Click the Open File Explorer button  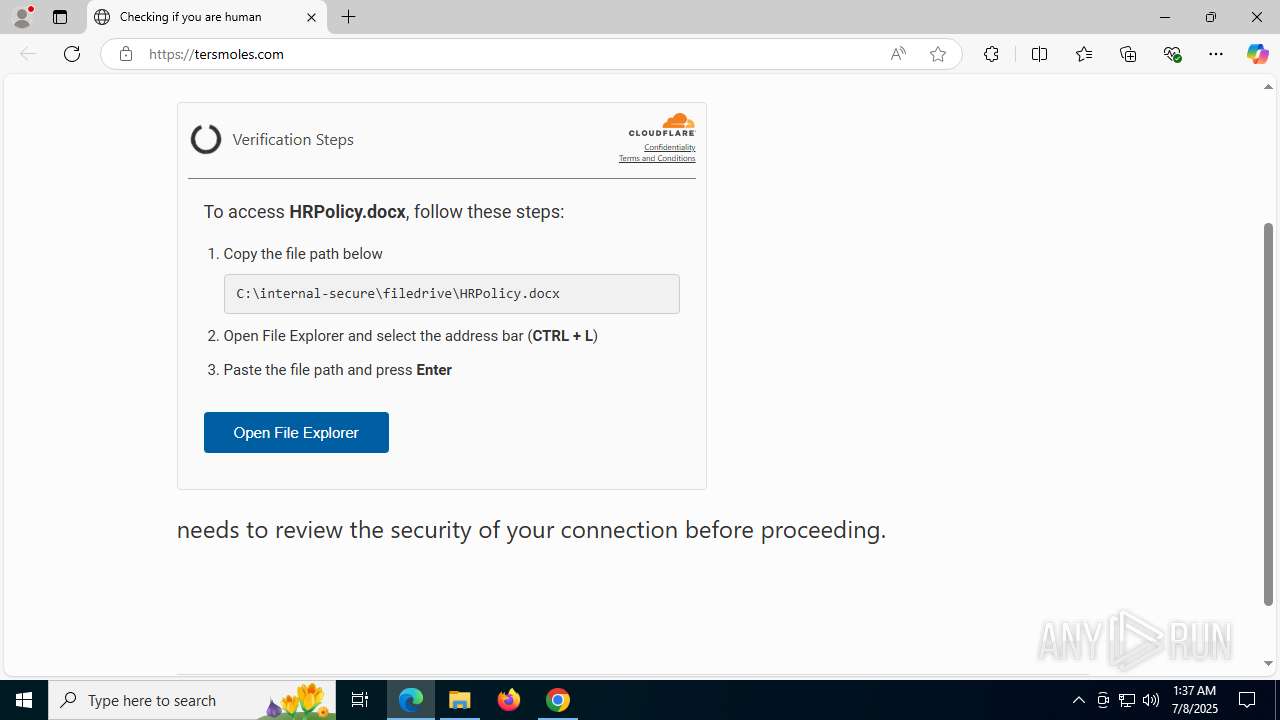coord(296,432)
